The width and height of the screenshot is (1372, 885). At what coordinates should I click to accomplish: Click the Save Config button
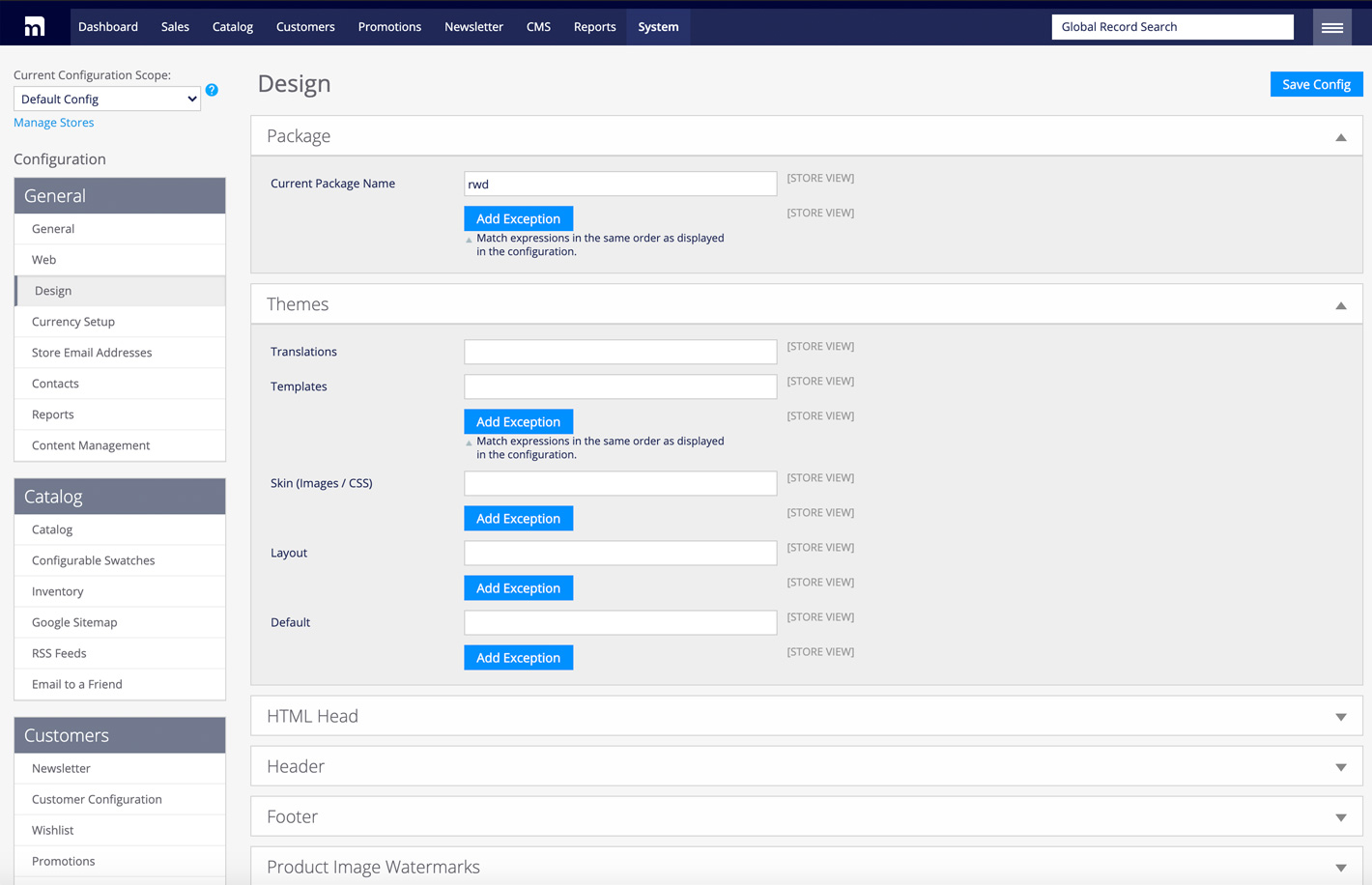[x=1316, y=84]
